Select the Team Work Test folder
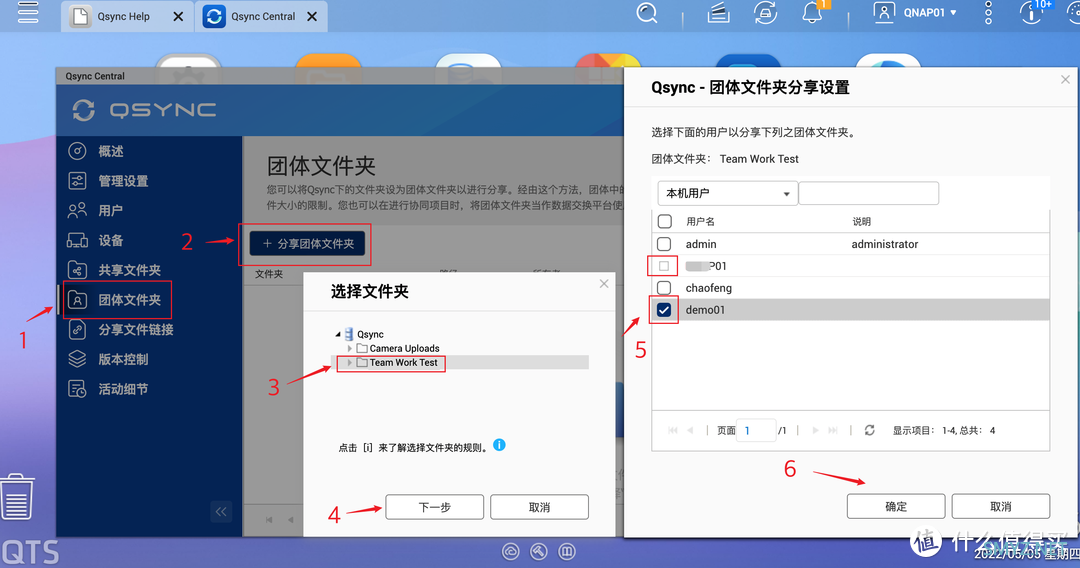1080x568 pixels. pos(404,362)
